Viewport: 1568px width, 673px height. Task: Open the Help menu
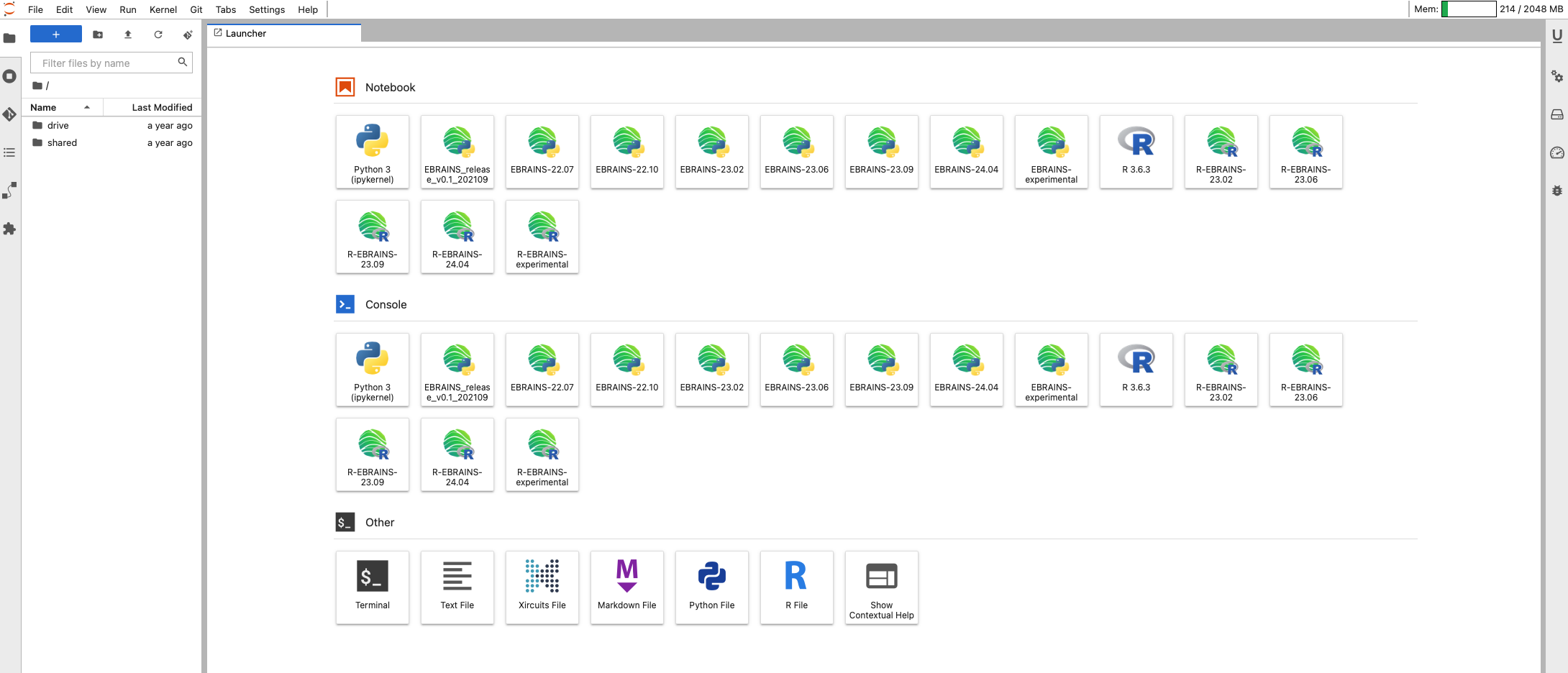coord(308,9)
